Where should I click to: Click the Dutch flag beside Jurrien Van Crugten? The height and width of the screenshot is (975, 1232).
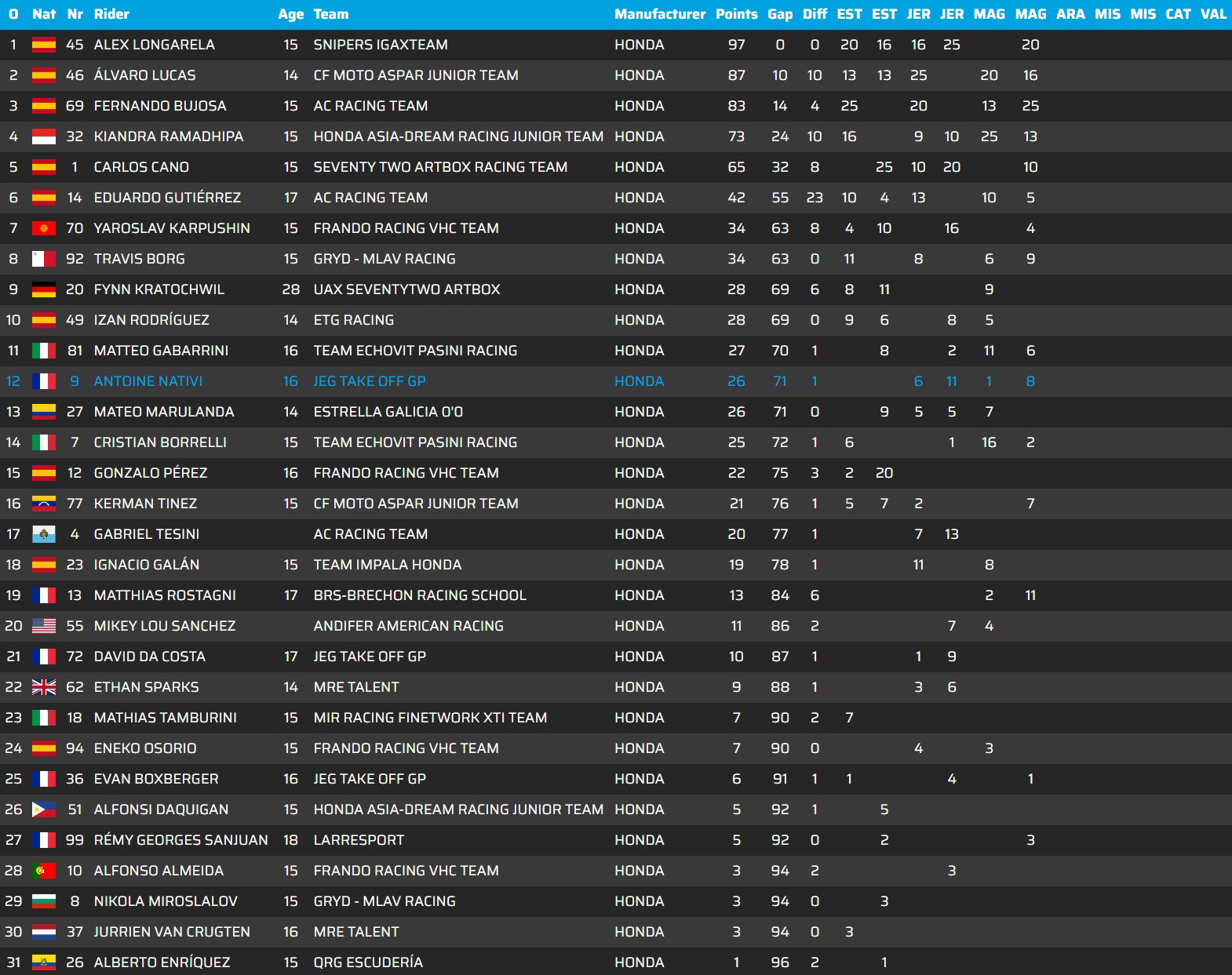click(43, 933)
